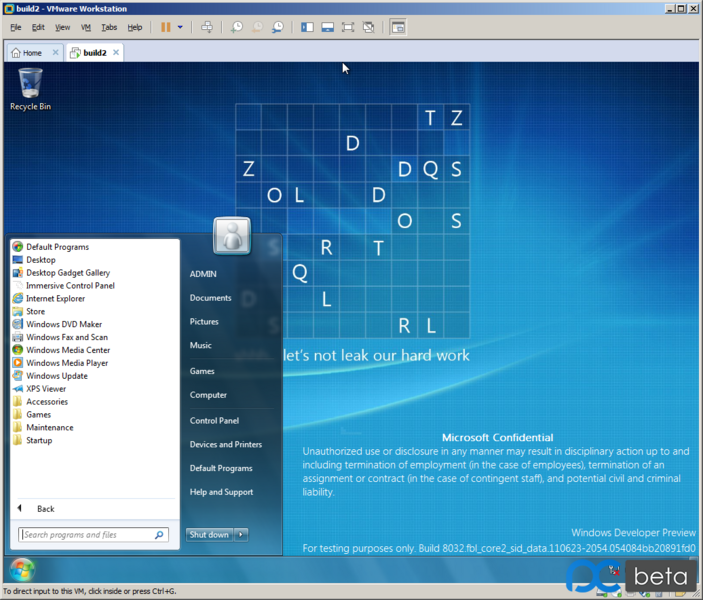Open the Help menu
The width and height of the screenshot is (703, 600).
135,27
